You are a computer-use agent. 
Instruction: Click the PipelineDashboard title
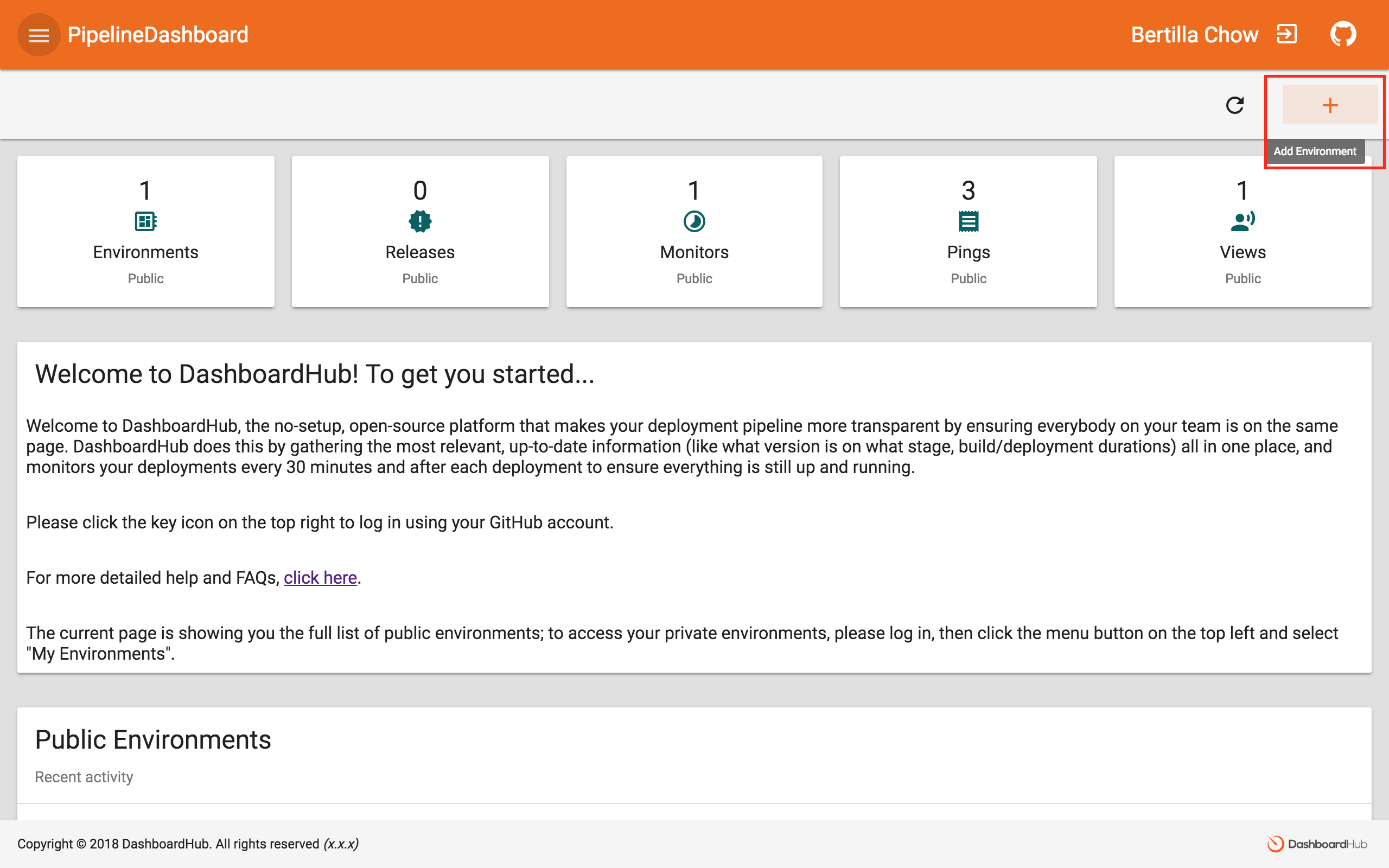coord(158,35)
